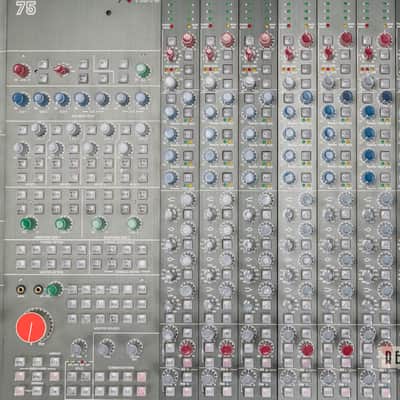Screen dimensions: 400x400
Task: Push lower square button right of master round red knob
Action: tap(43, 78)
